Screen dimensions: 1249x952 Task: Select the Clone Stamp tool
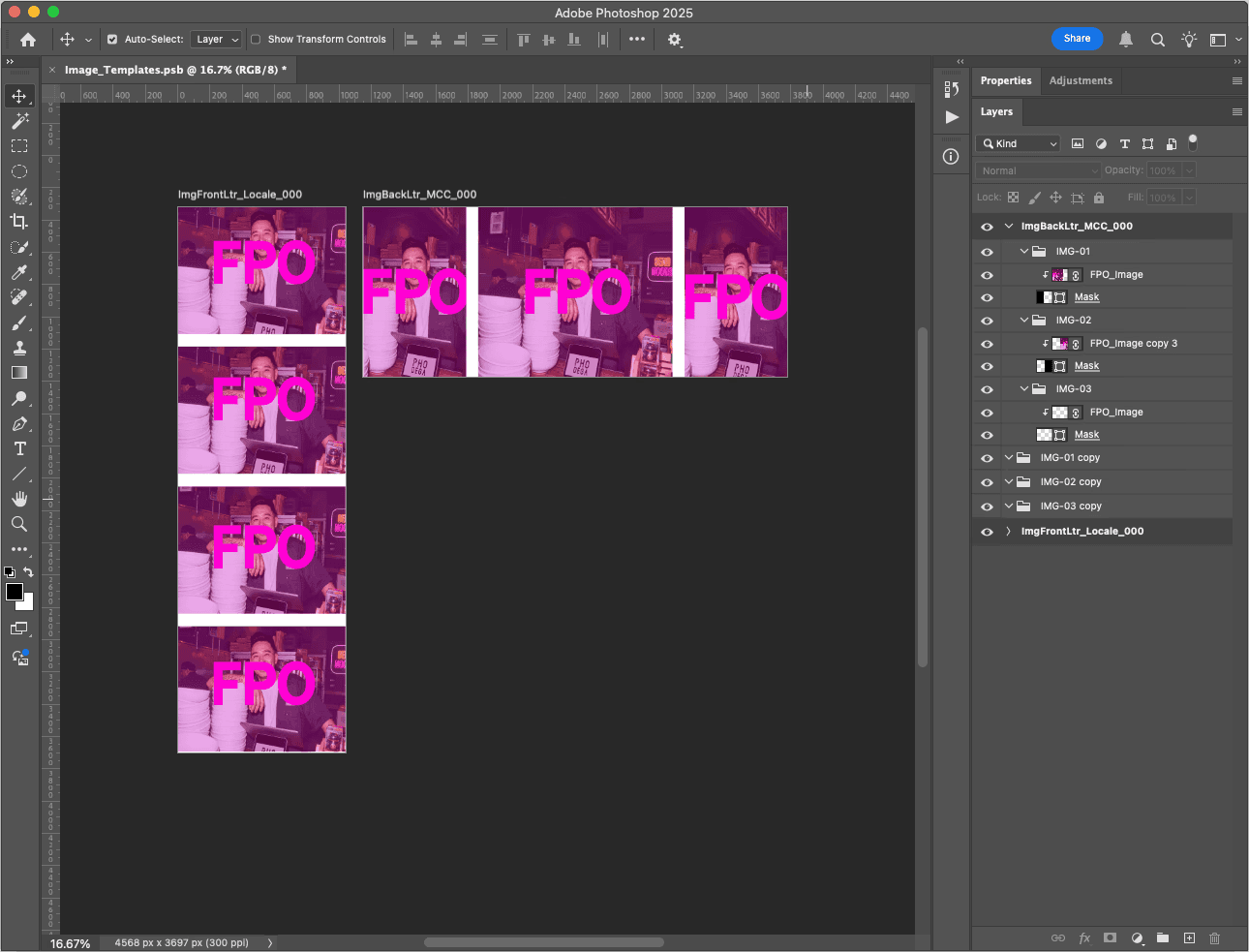tap(19, 348)
